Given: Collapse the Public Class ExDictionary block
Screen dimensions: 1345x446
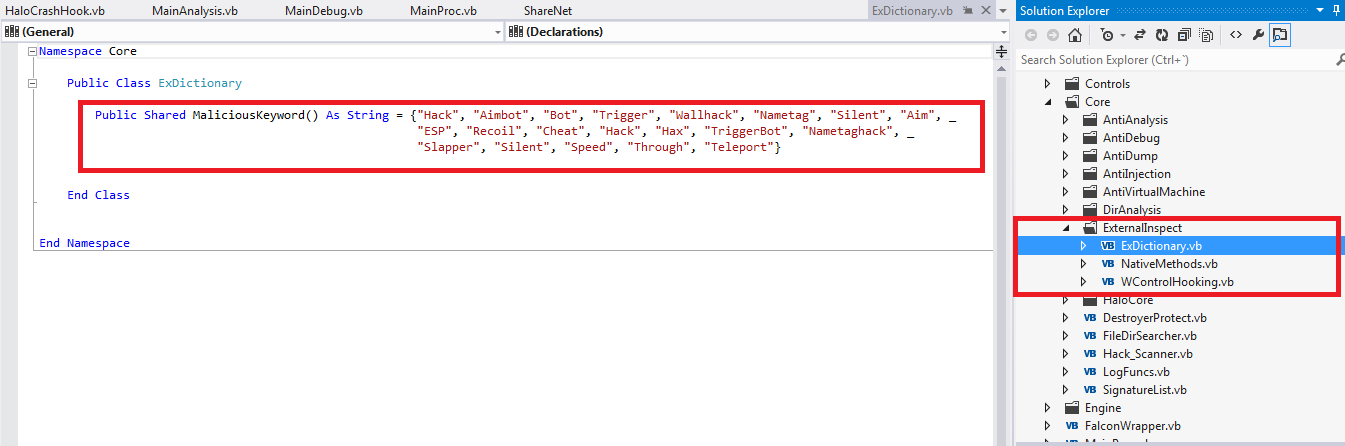Looking at the screenshot, I should [33, 83].
